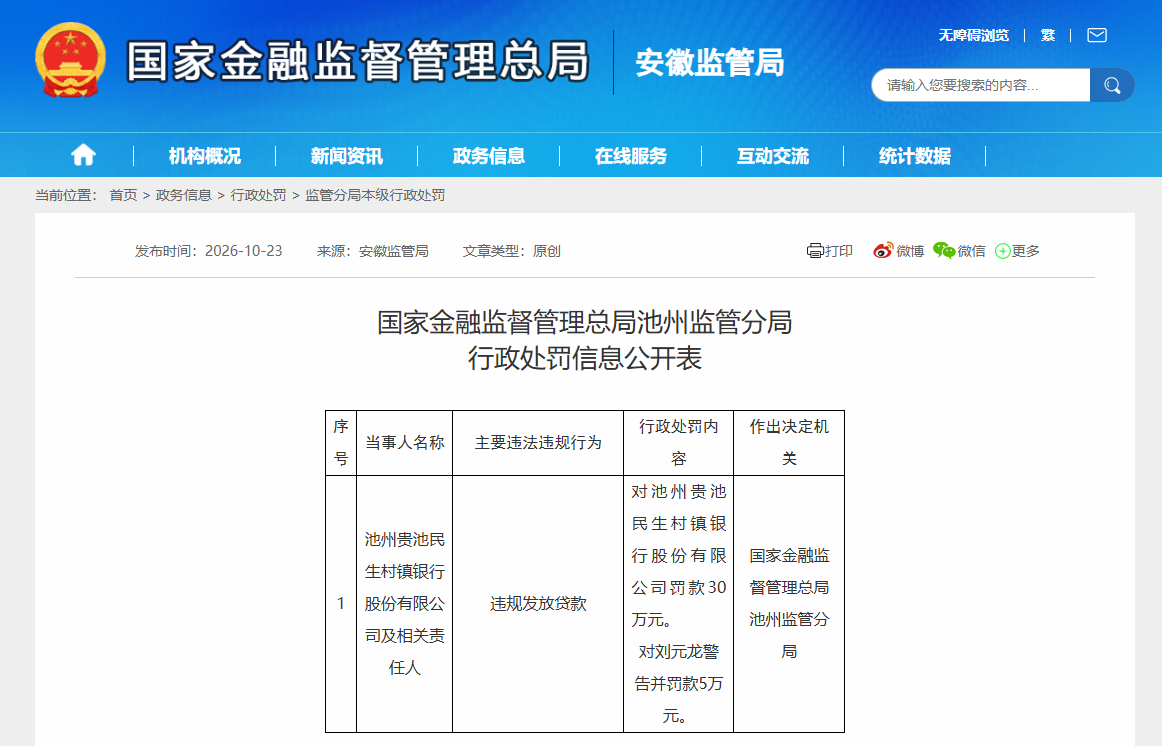The height and width of the screenshot is (746, 1162).
Task: Share via the Weibo icon
Action: pos(883,251)
